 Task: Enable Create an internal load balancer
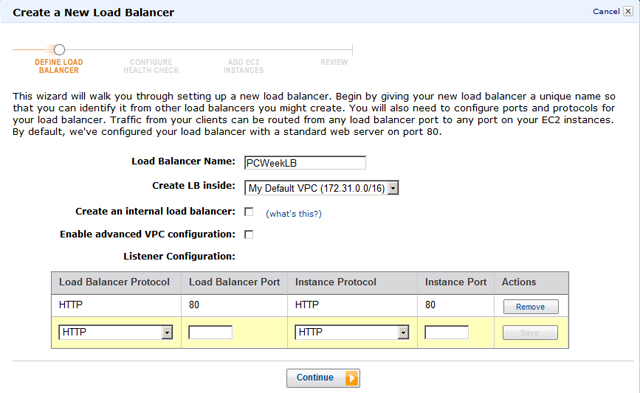[249, 211]
